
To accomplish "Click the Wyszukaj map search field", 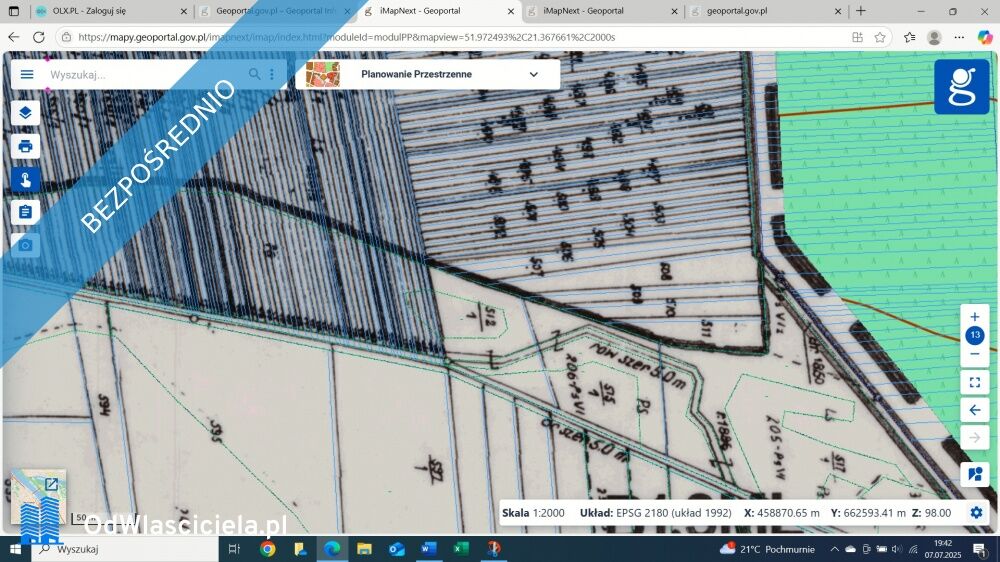I will point(145,74).
